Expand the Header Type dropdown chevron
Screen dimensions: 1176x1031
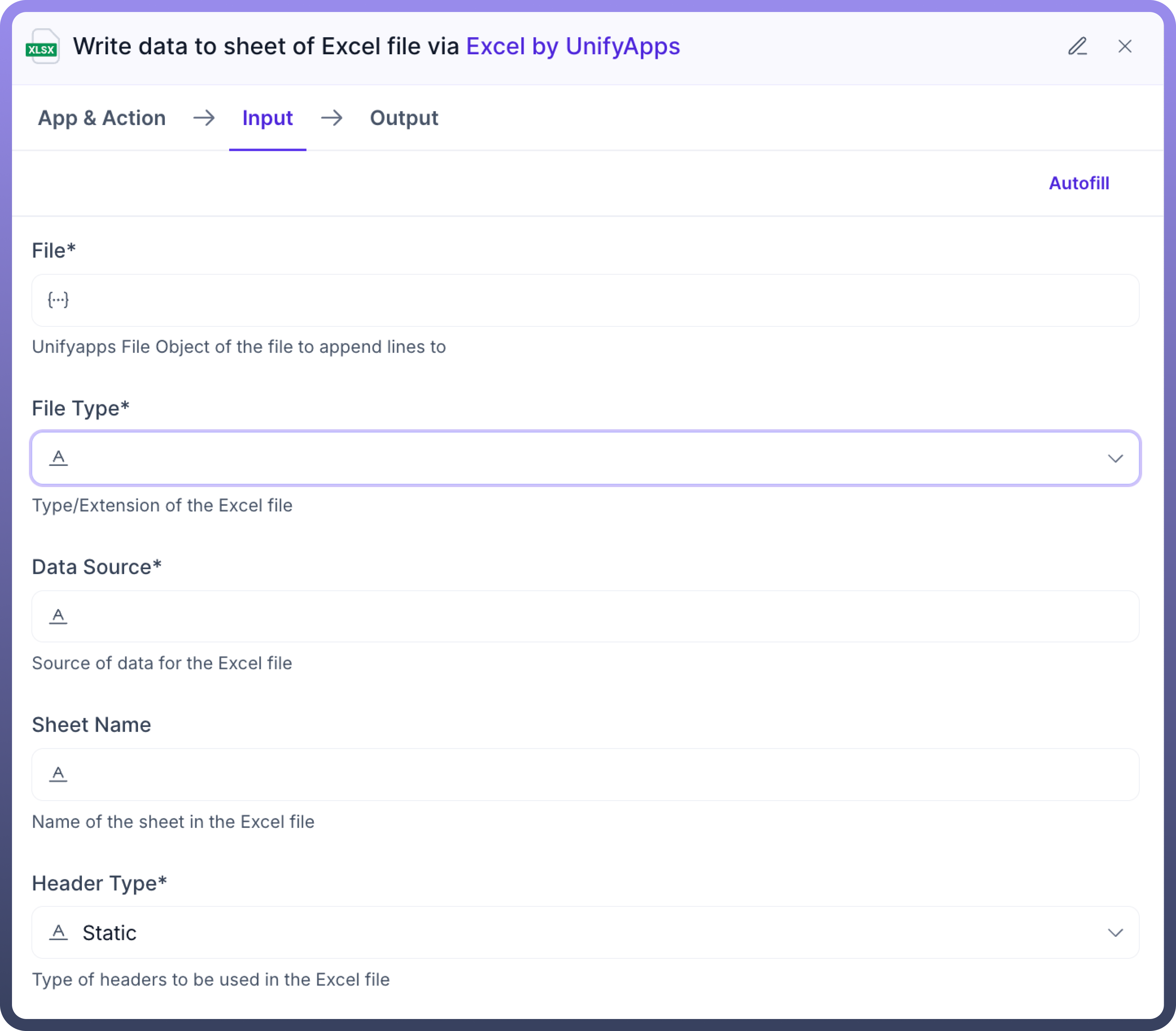pyautogui.click(x=1115, y=933)
